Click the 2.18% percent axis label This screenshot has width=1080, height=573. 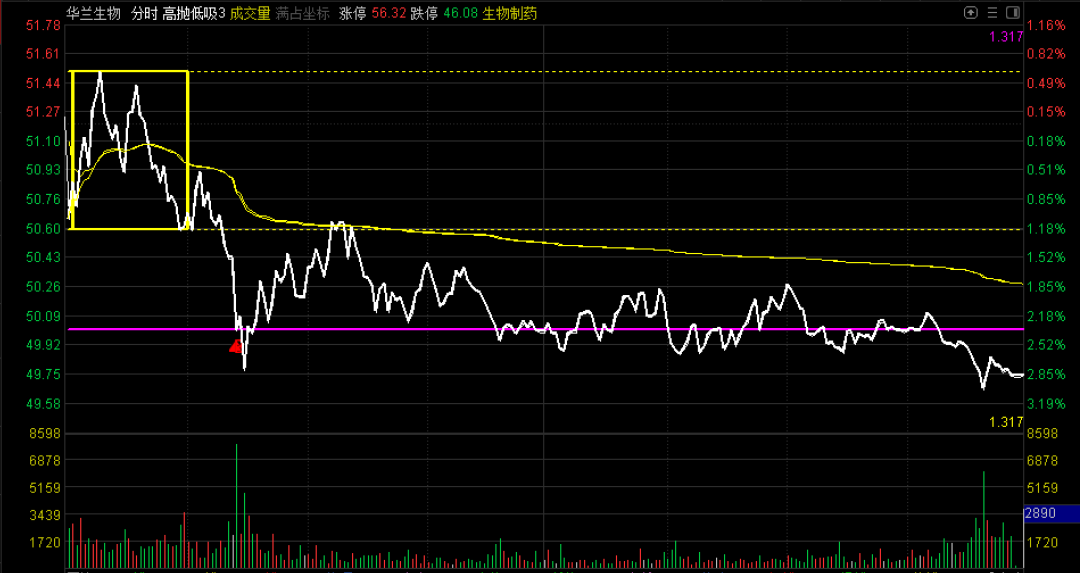tap(1046, 316)
